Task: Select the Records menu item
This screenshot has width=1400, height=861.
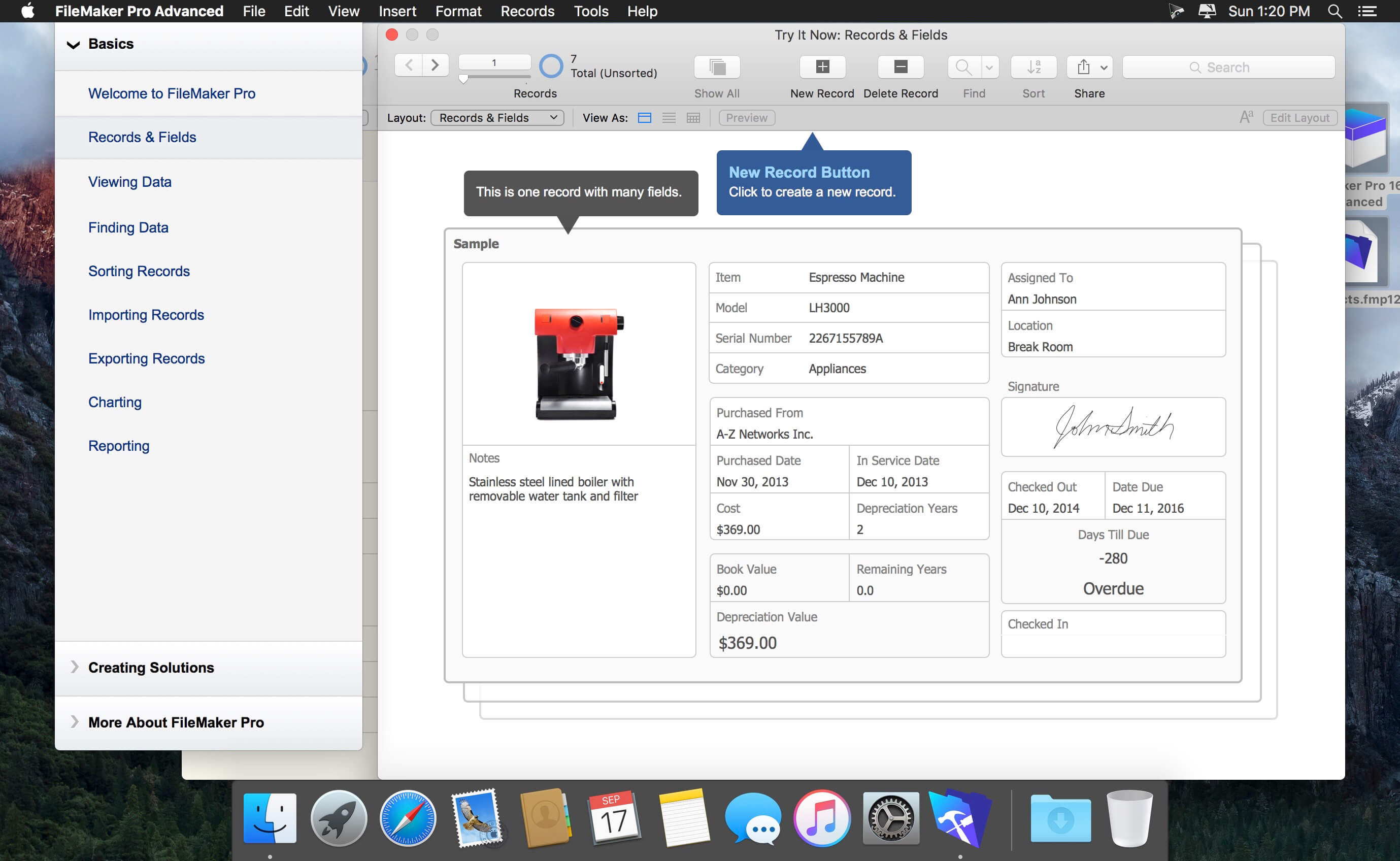Action: (527, 11)
